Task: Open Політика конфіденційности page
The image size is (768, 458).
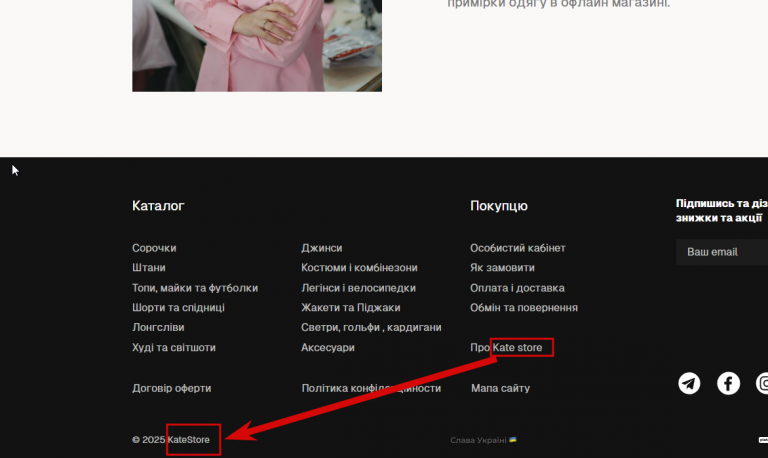Action: point(371,388)
